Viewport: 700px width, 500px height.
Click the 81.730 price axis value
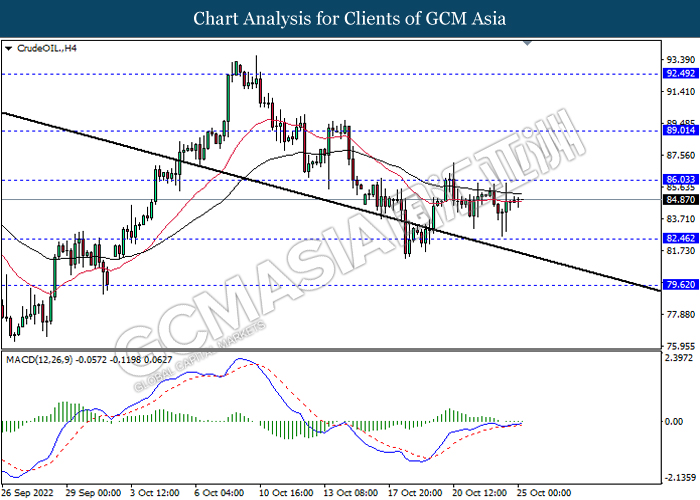pyautogui.click(x=680, y=251)
